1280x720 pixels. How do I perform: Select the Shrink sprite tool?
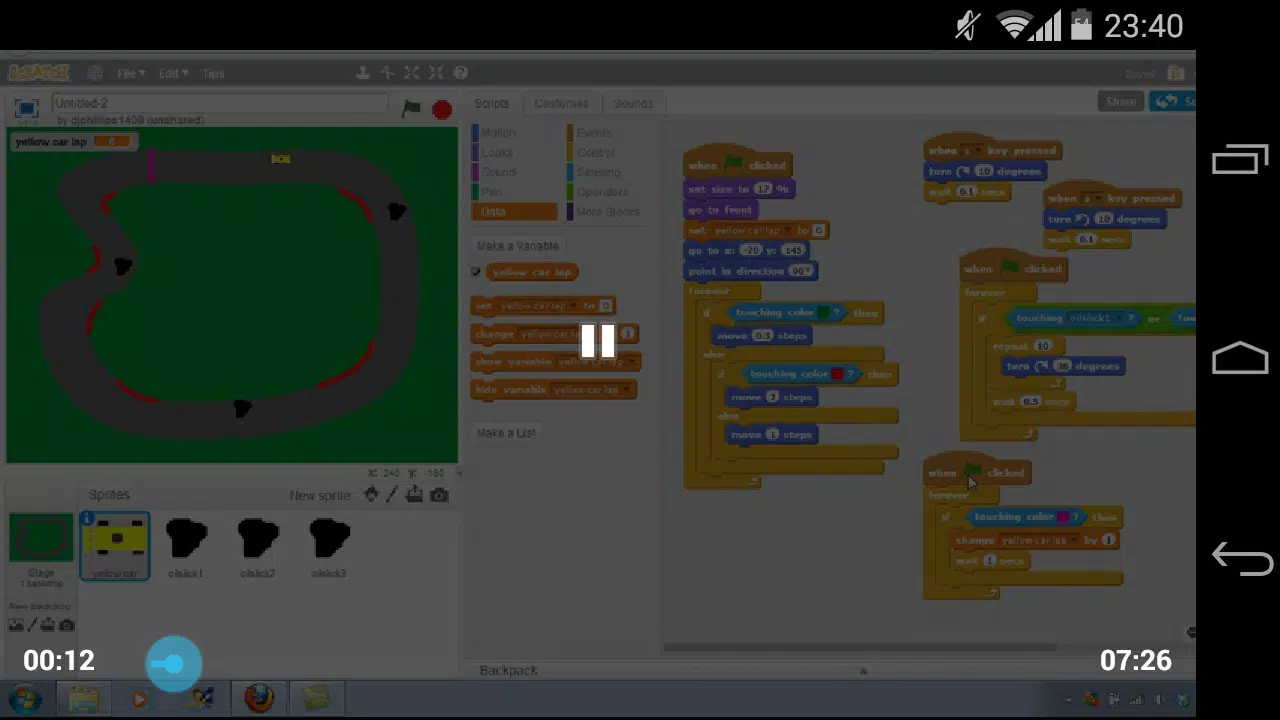pyautogui.click(x=435, y=72)
